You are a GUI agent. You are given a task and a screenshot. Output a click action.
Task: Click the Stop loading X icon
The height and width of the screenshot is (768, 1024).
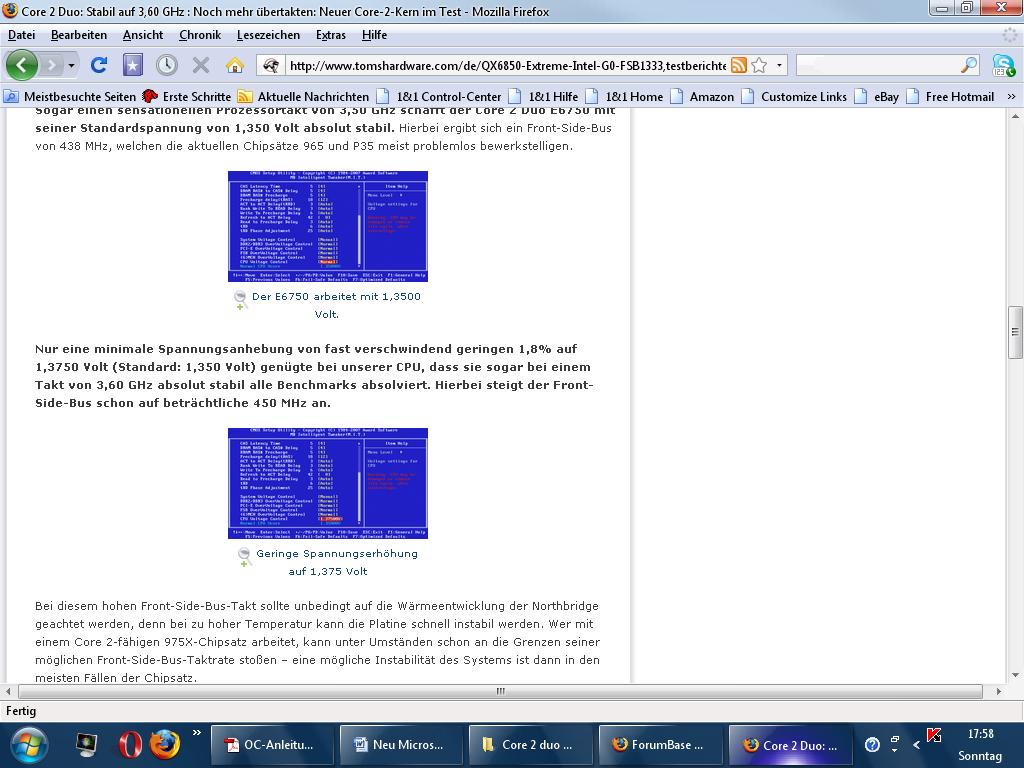coord(201,65)
